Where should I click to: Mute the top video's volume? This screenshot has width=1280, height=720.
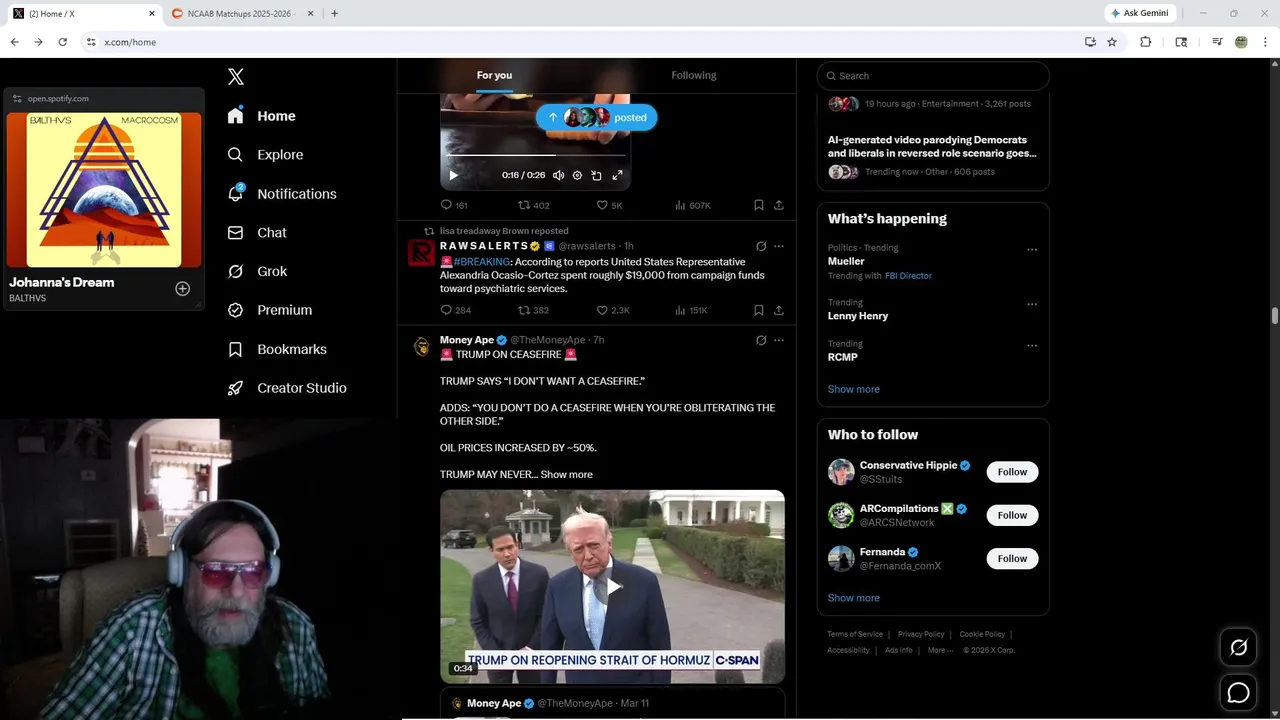(558, 175)
